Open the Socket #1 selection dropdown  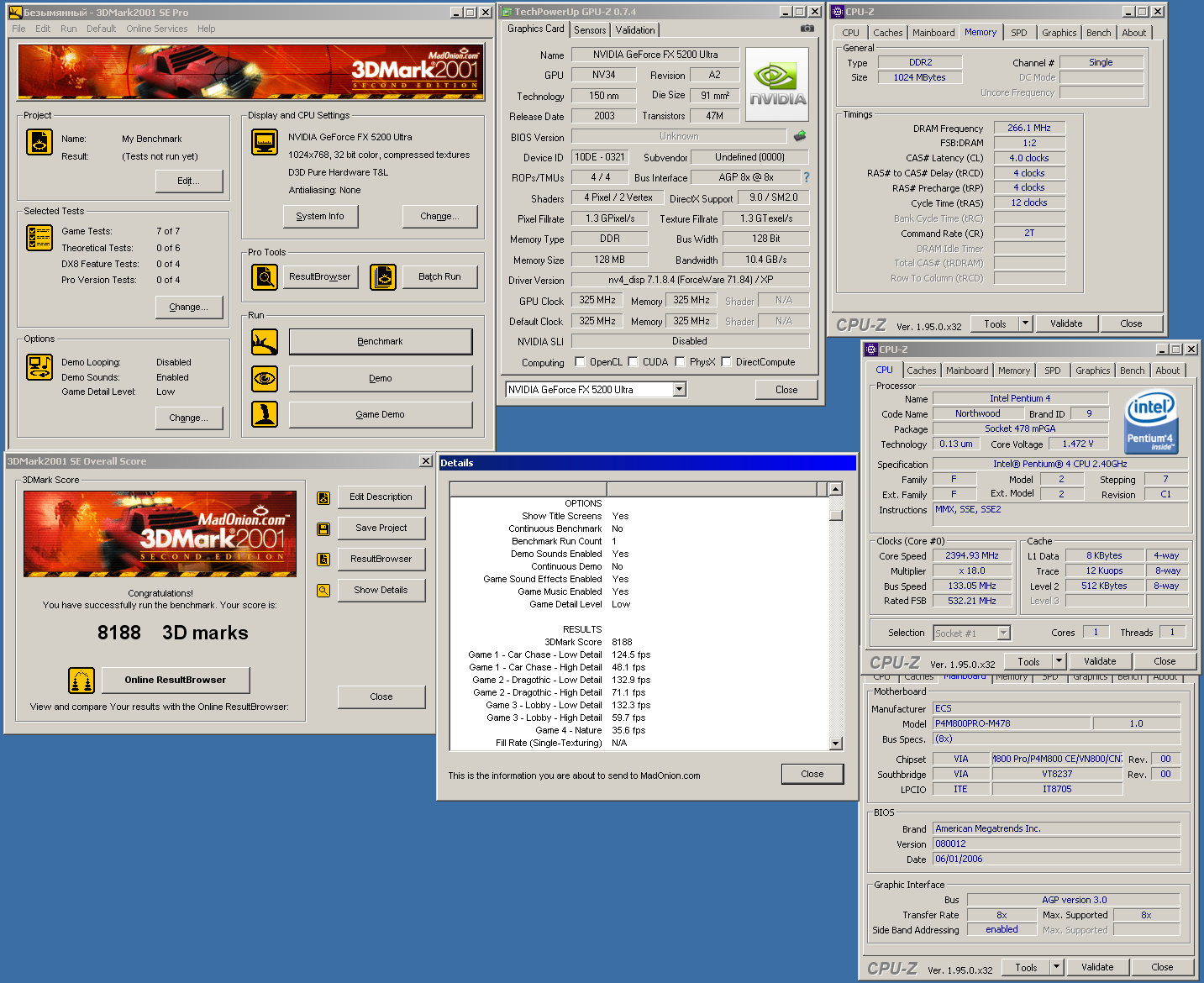pos(1003,633)
